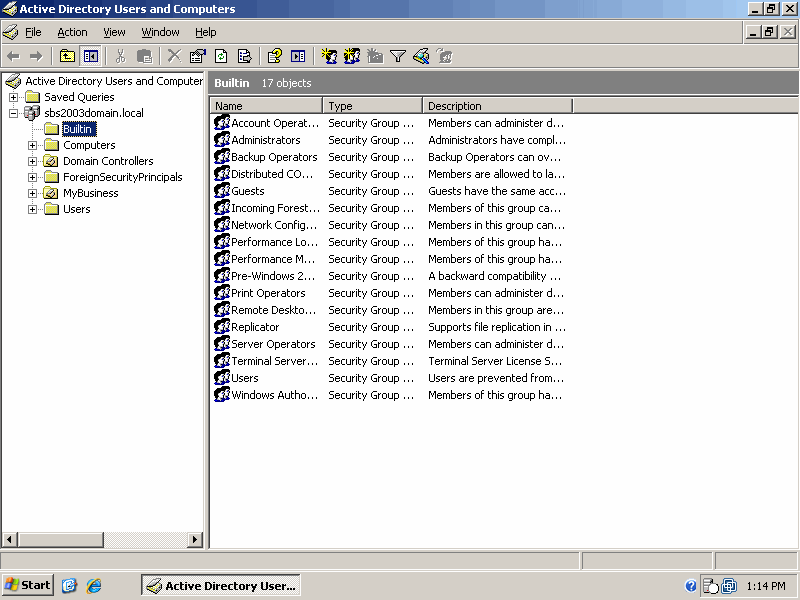This screenshot has width=800, height=600.
Task: Click the Find objects toolbar icon
Action: point(421,56)
